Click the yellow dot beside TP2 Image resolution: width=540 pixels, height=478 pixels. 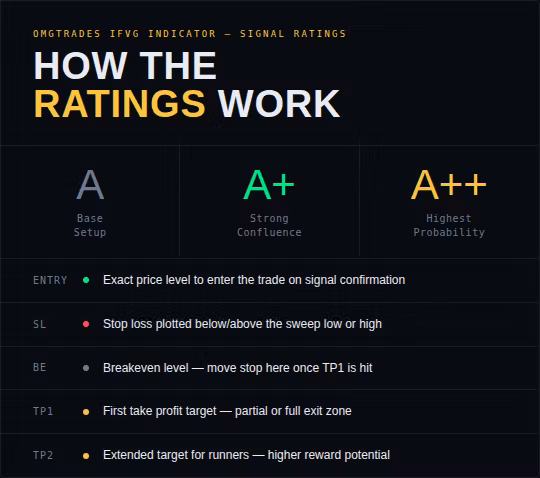coord(86,456)
